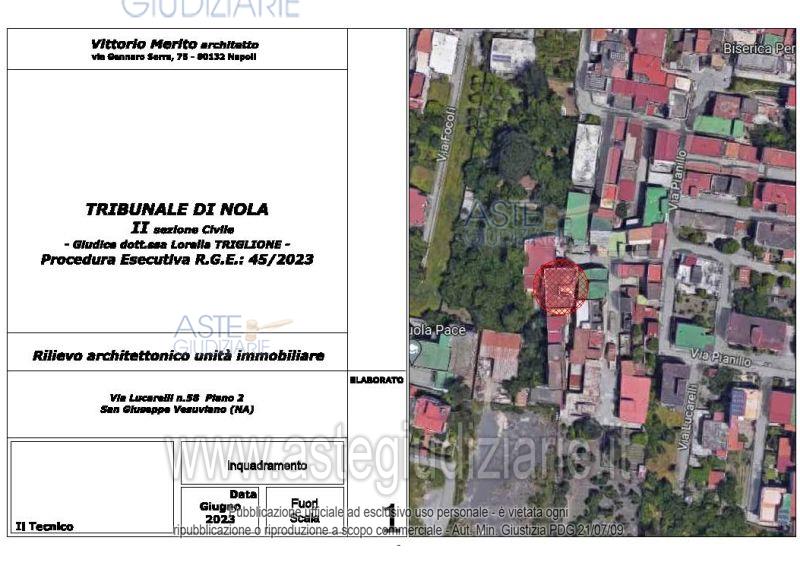
Task: Click the red hatched circle property marker
Action: click(x=561, y=287)
